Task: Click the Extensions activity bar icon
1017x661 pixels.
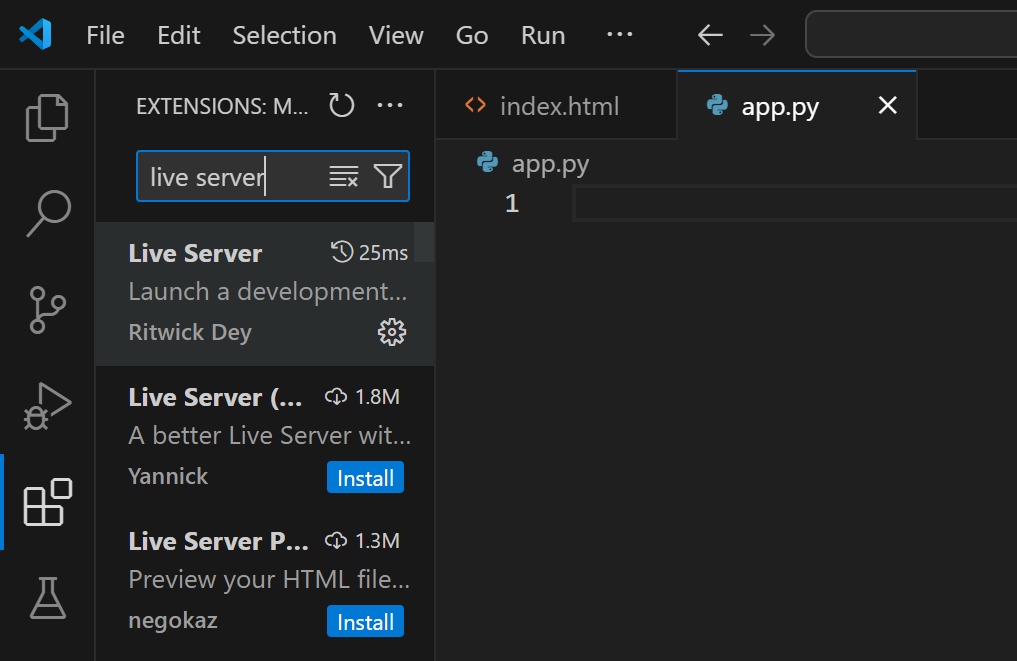Action: tap(47, 502)
